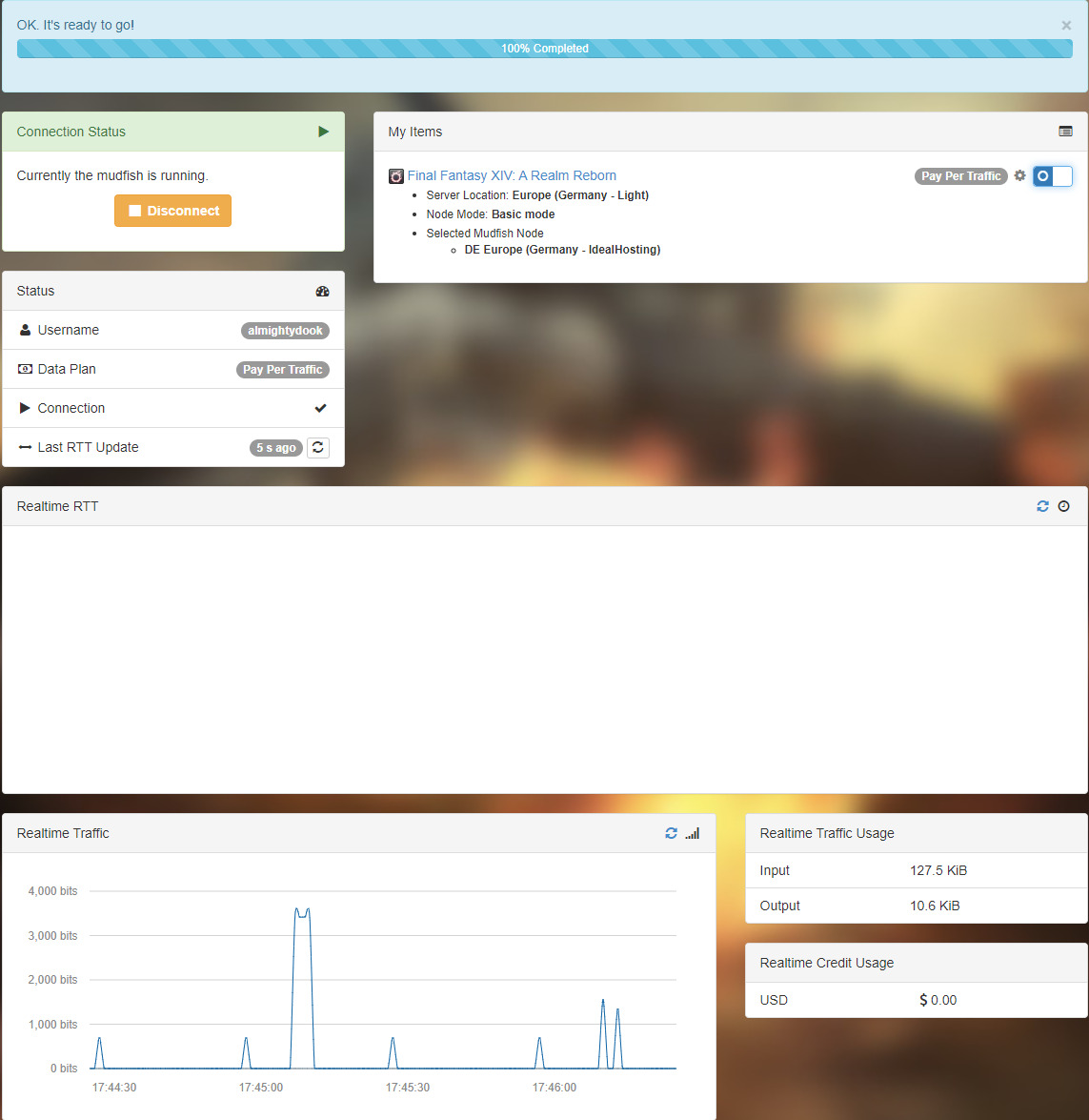Click the '5 s ago' RTT badge
The image size is (1089, 1120).
pyautogui.click(x=275, y=448)
